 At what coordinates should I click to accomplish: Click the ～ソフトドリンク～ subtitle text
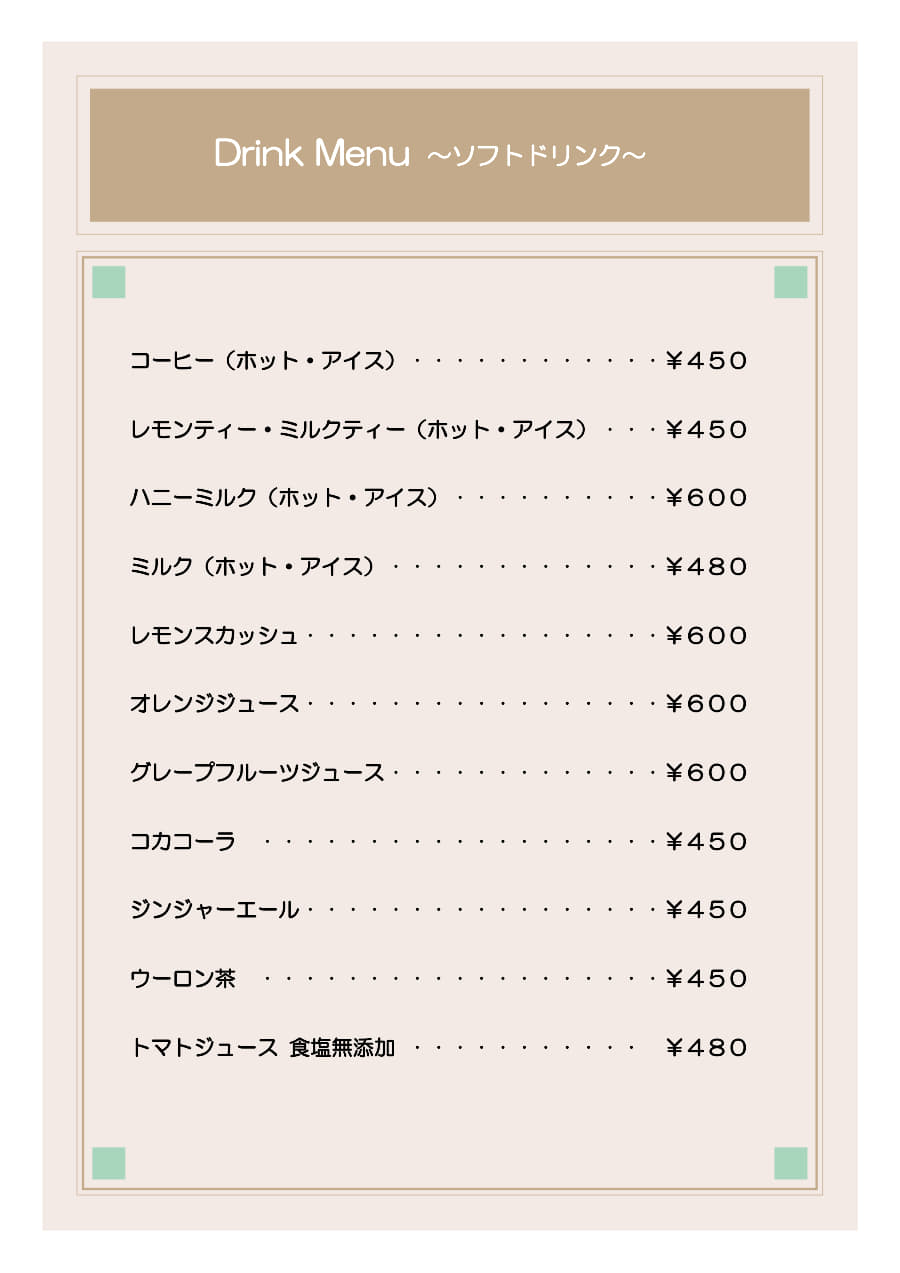[537, 156]
